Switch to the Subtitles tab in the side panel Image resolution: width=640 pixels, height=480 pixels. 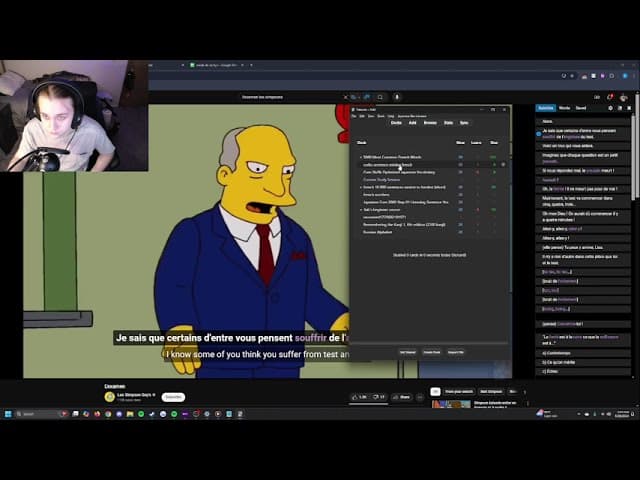tap(546, 108)
